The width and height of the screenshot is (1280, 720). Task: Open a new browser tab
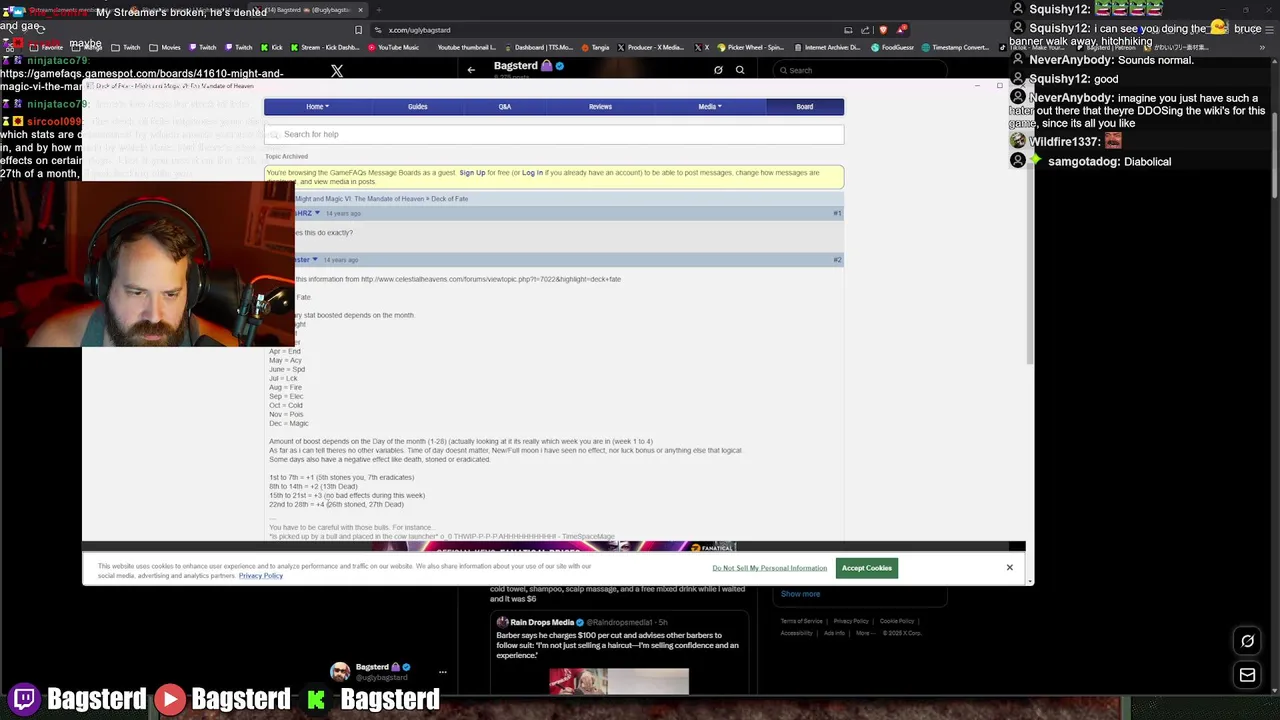(379, 10)
